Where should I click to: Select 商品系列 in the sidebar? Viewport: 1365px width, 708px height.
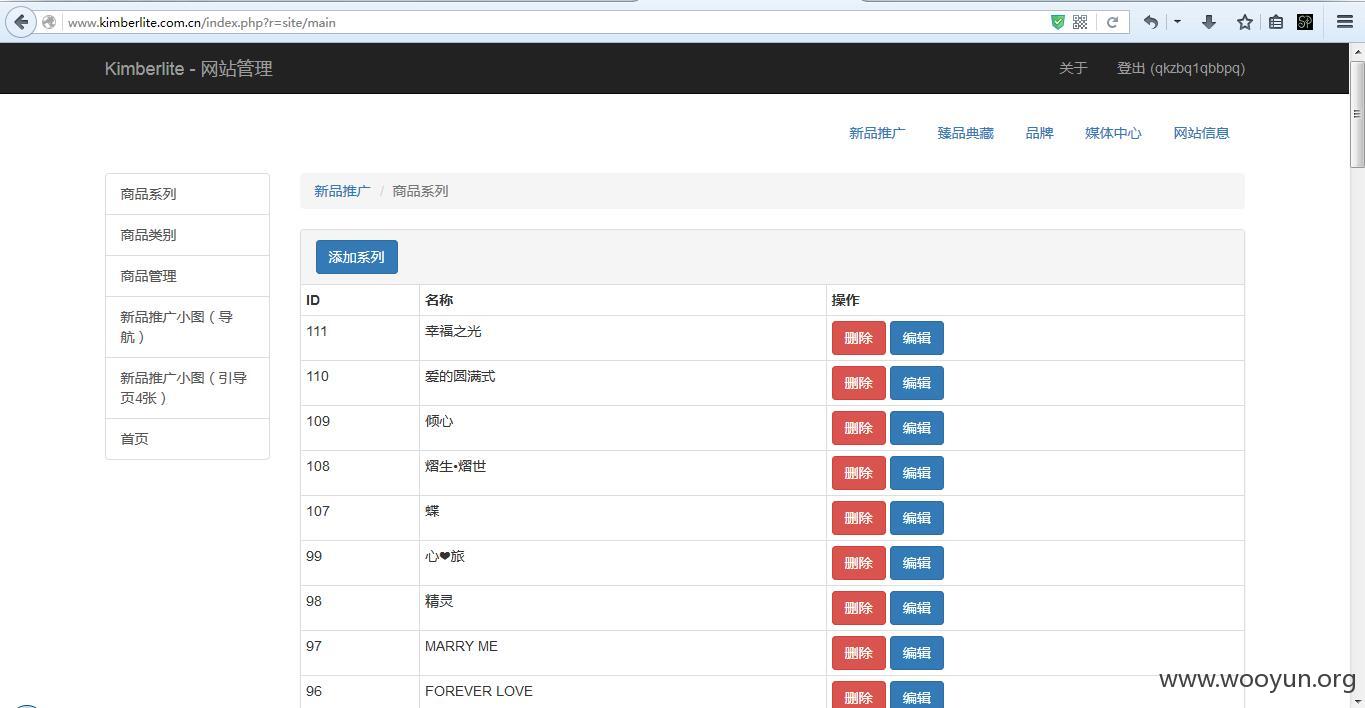click(x=187, y=194)
